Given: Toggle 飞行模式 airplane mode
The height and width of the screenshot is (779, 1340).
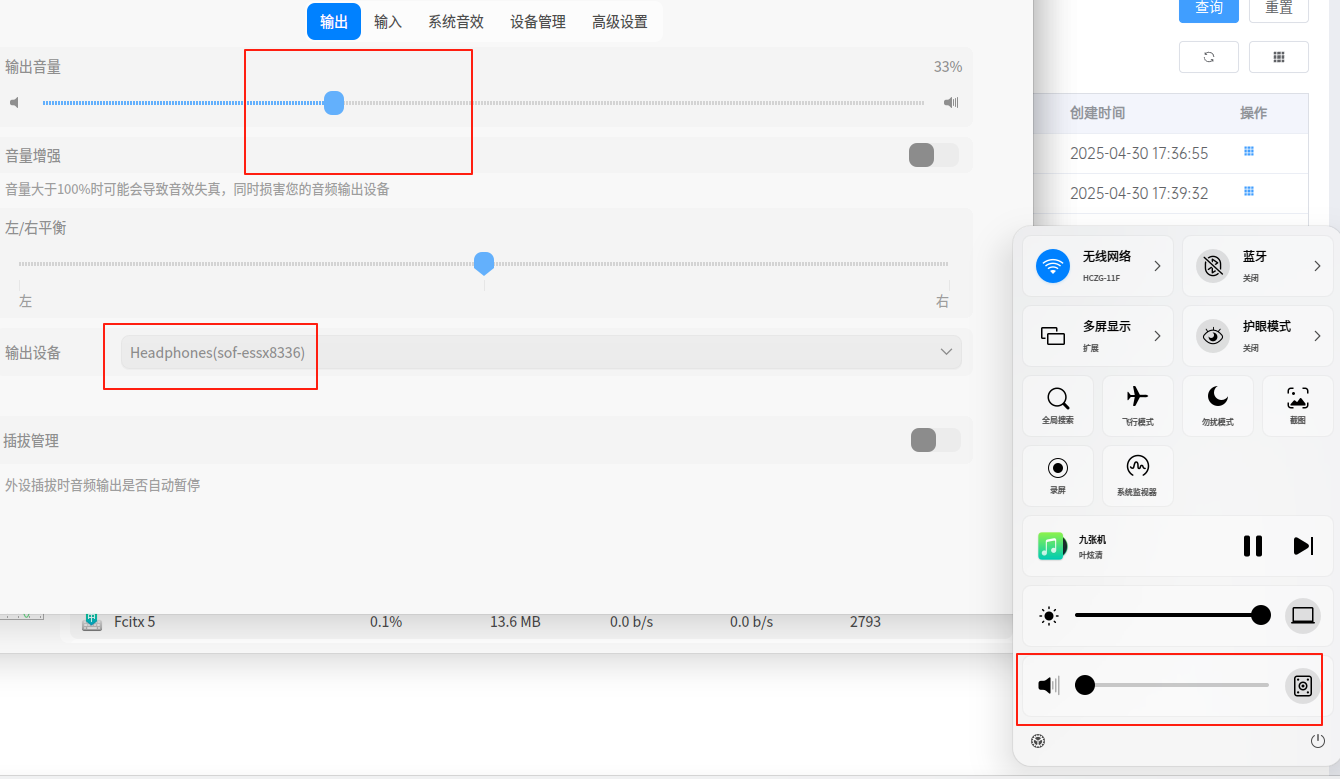Looking at the screenshot, I should pos(1138,405).
